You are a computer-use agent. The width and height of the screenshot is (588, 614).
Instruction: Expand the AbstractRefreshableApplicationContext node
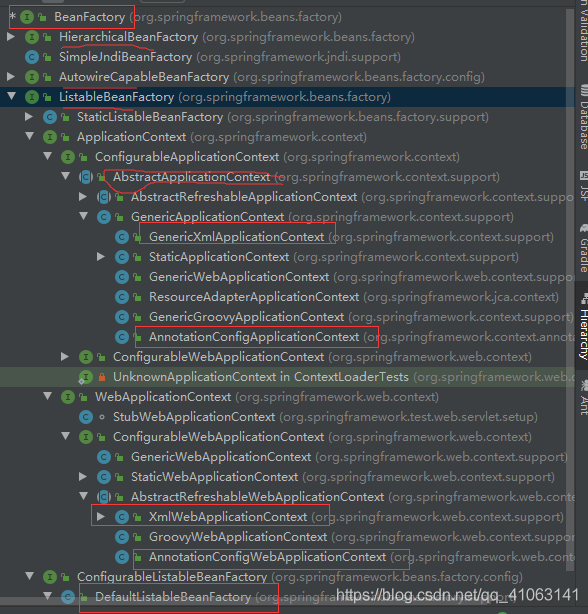tap(83, 196)
